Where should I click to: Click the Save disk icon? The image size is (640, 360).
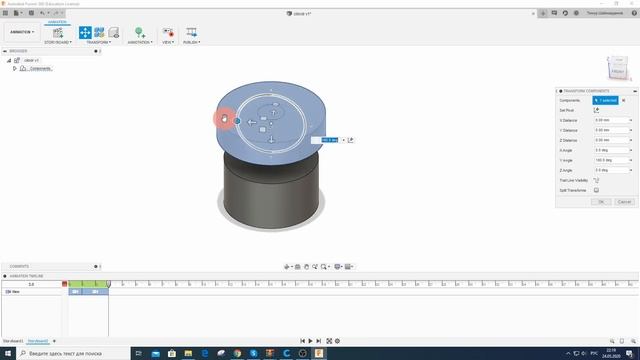coord(31,13)
